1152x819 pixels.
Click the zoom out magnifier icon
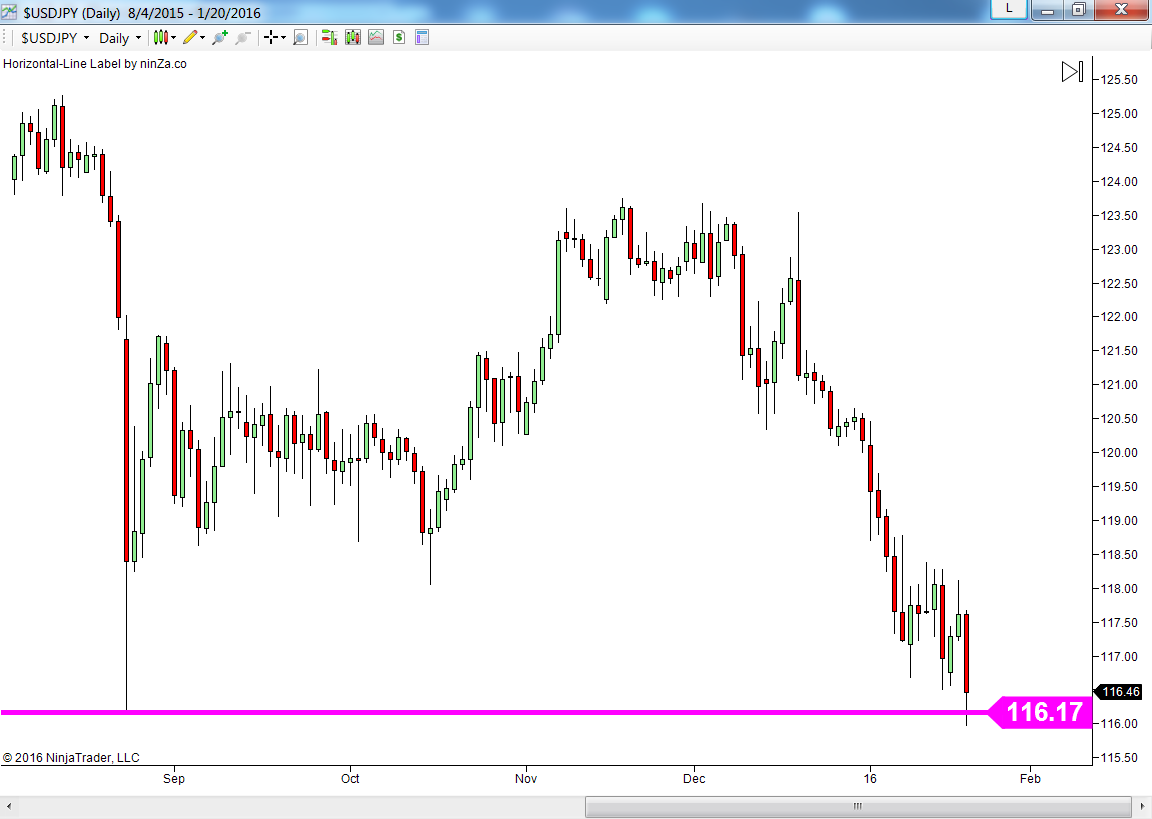(x=243, y=37)
